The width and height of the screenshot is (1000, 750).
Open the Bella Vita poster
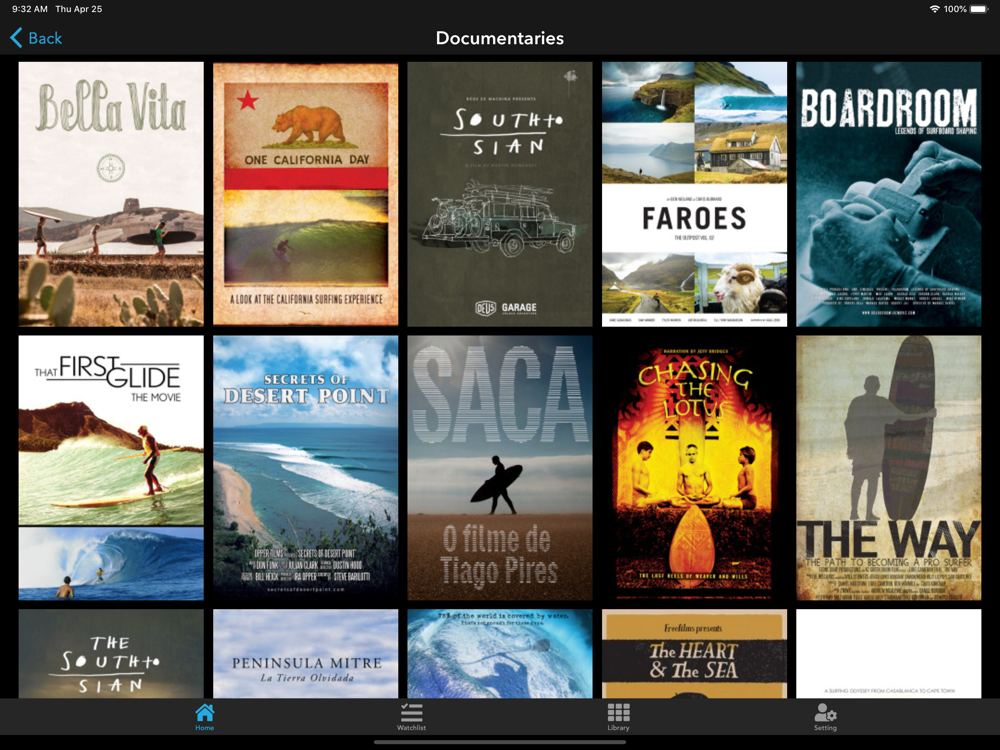coord(111,194)
